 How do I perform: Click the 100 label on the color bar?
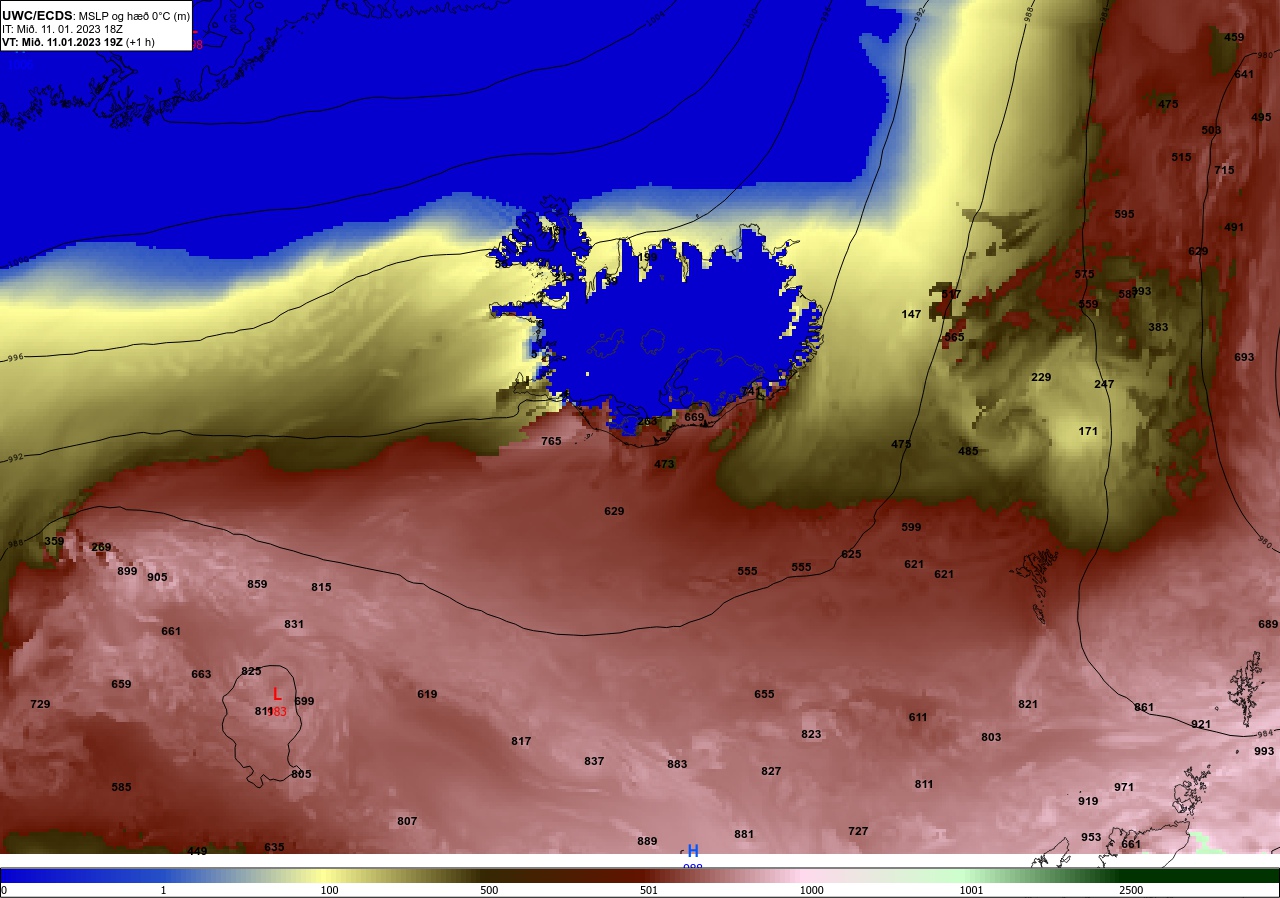pyautogui.click(x=329, y=890)
